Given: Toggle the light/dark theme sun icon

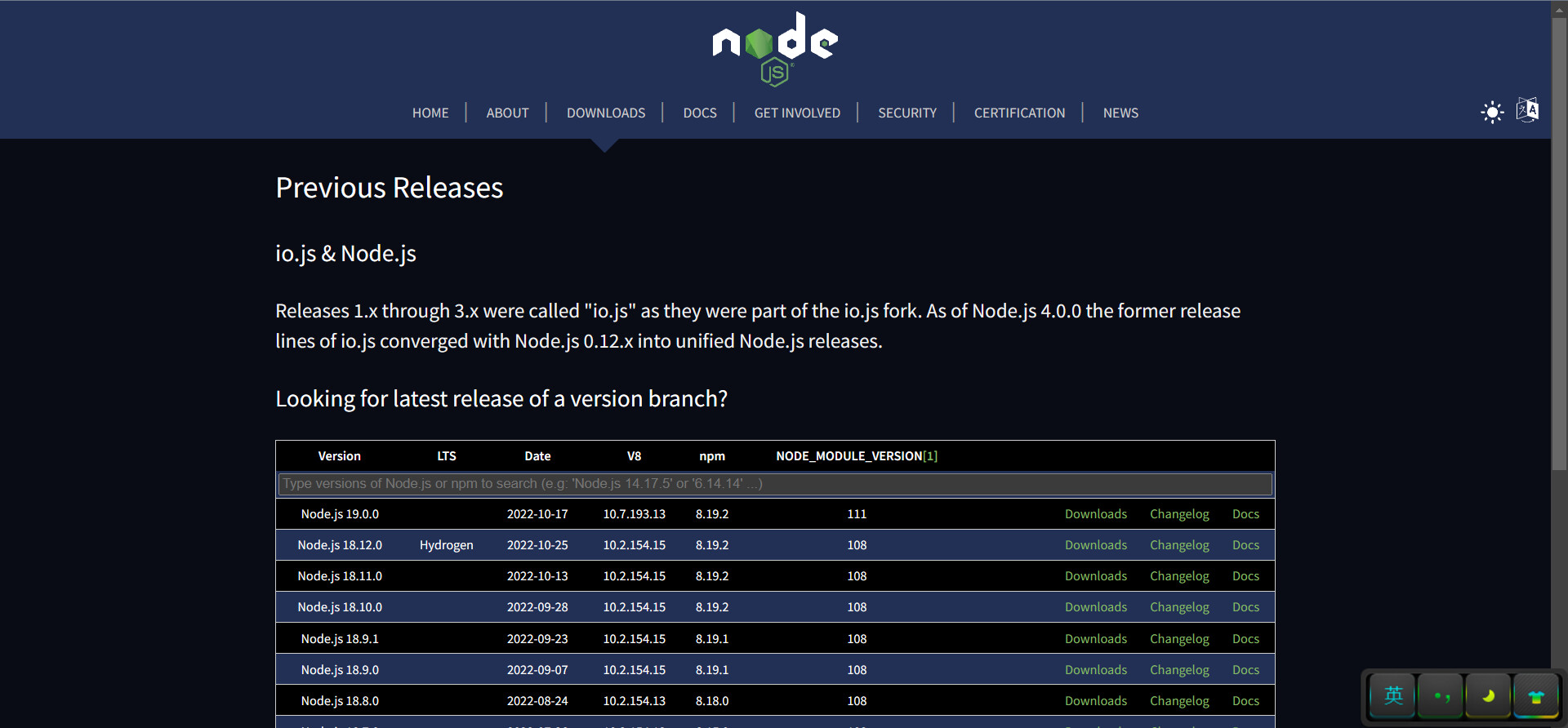Looking at the screenshot, I should tap(1492, 113).
